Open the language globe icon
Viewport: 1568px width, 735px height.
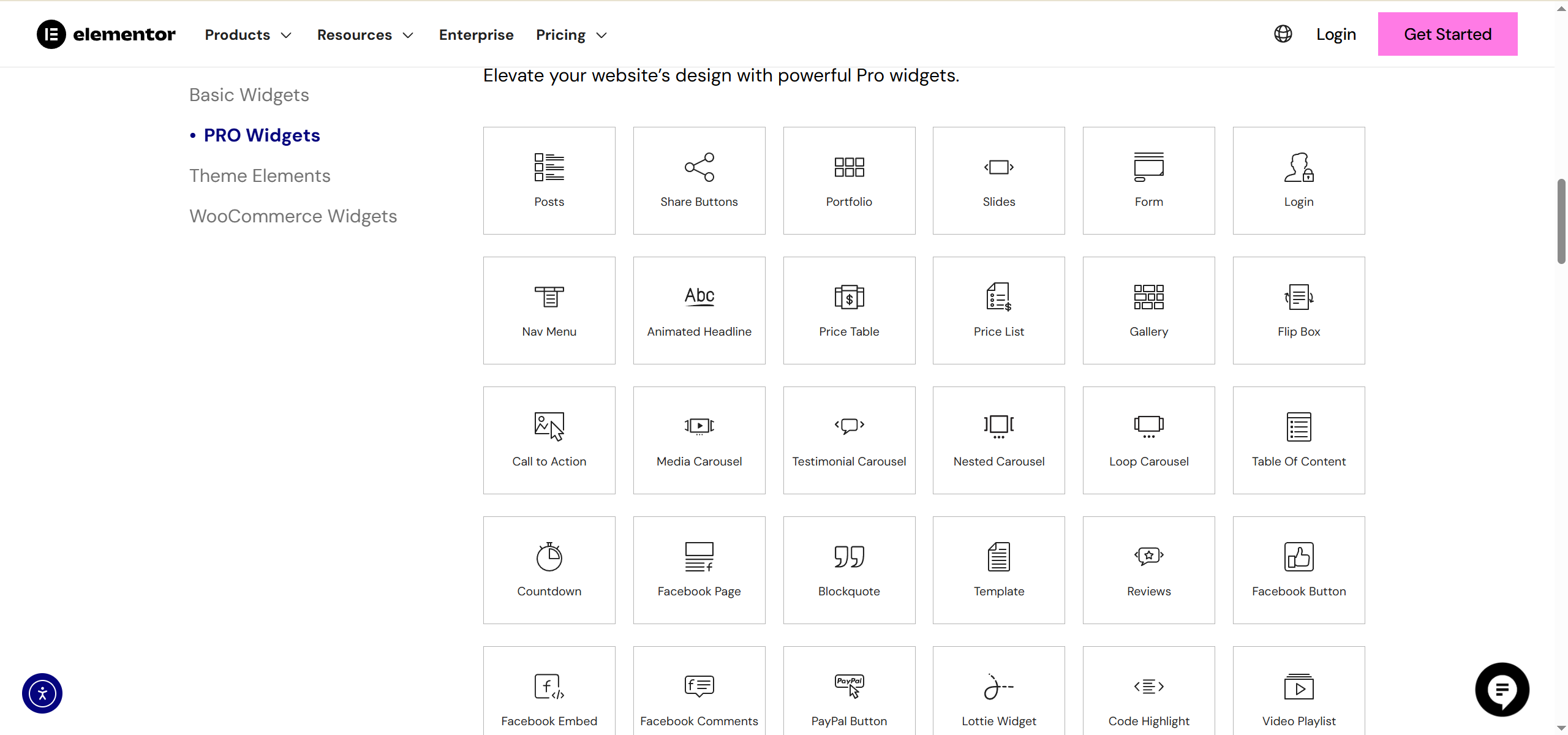(1283, 34)
